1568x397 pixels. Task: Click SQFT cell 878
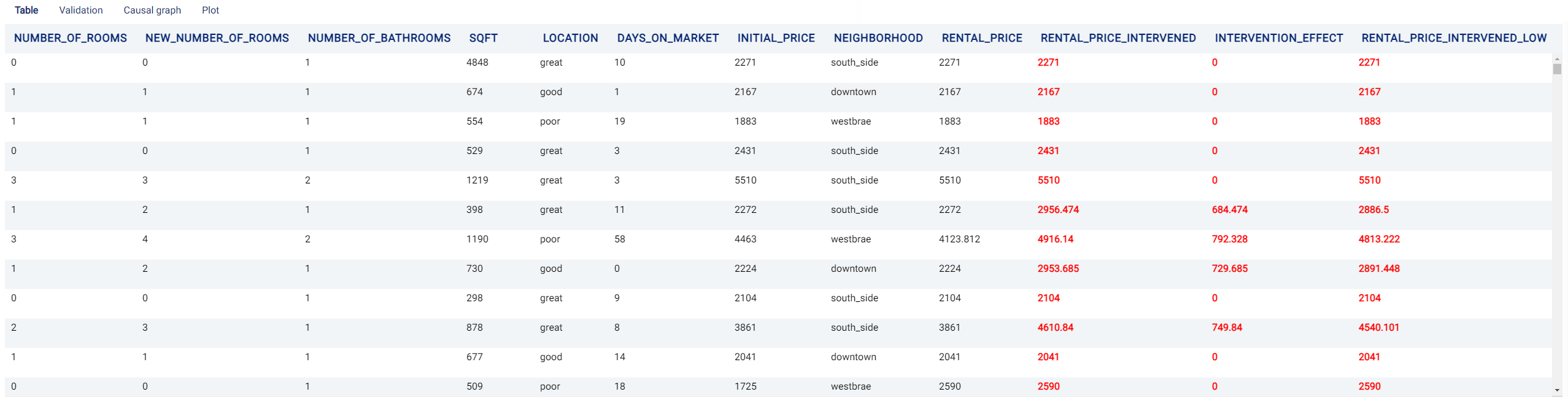[x=474, y=328]
